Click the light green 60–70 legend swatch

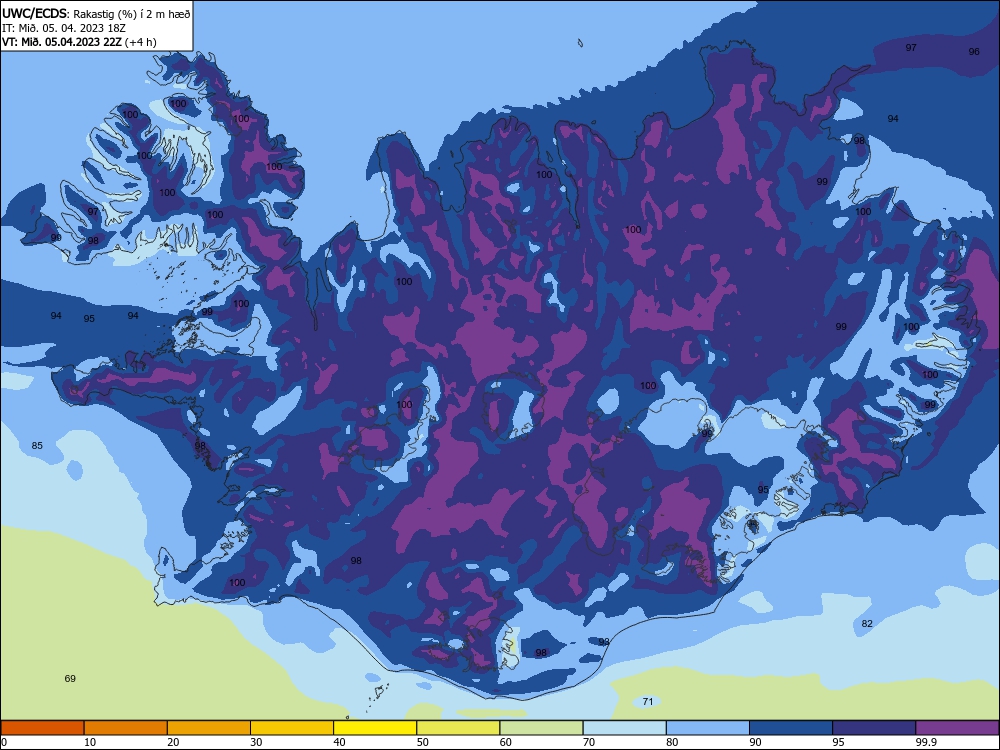point(541,728)
